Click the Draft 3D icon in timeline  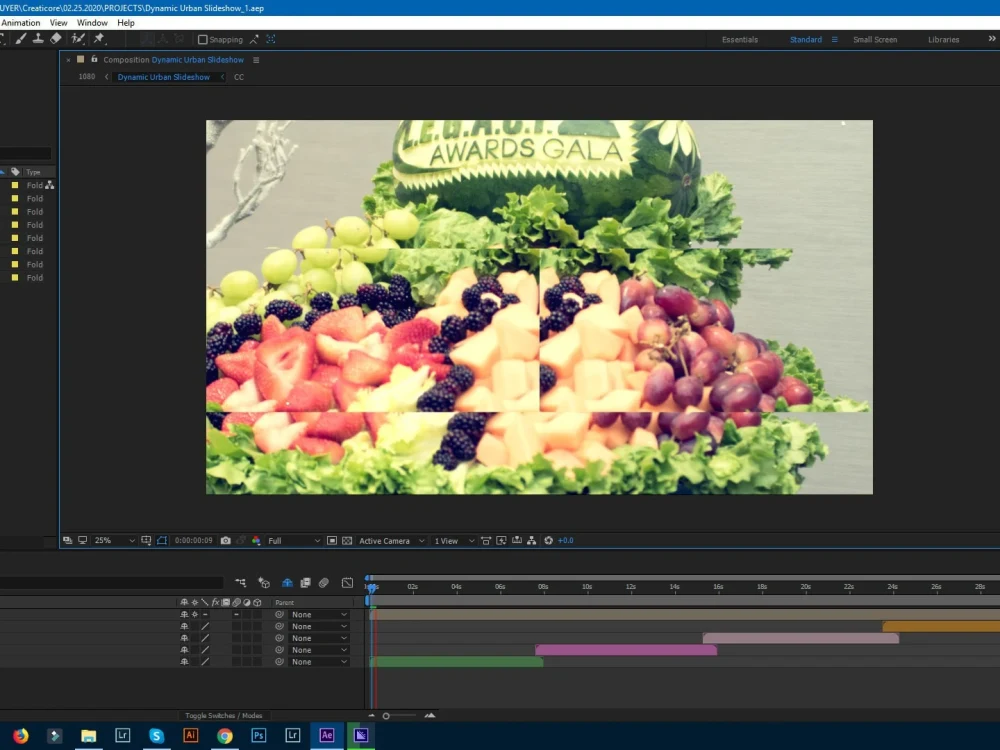[x=264, y=583]
